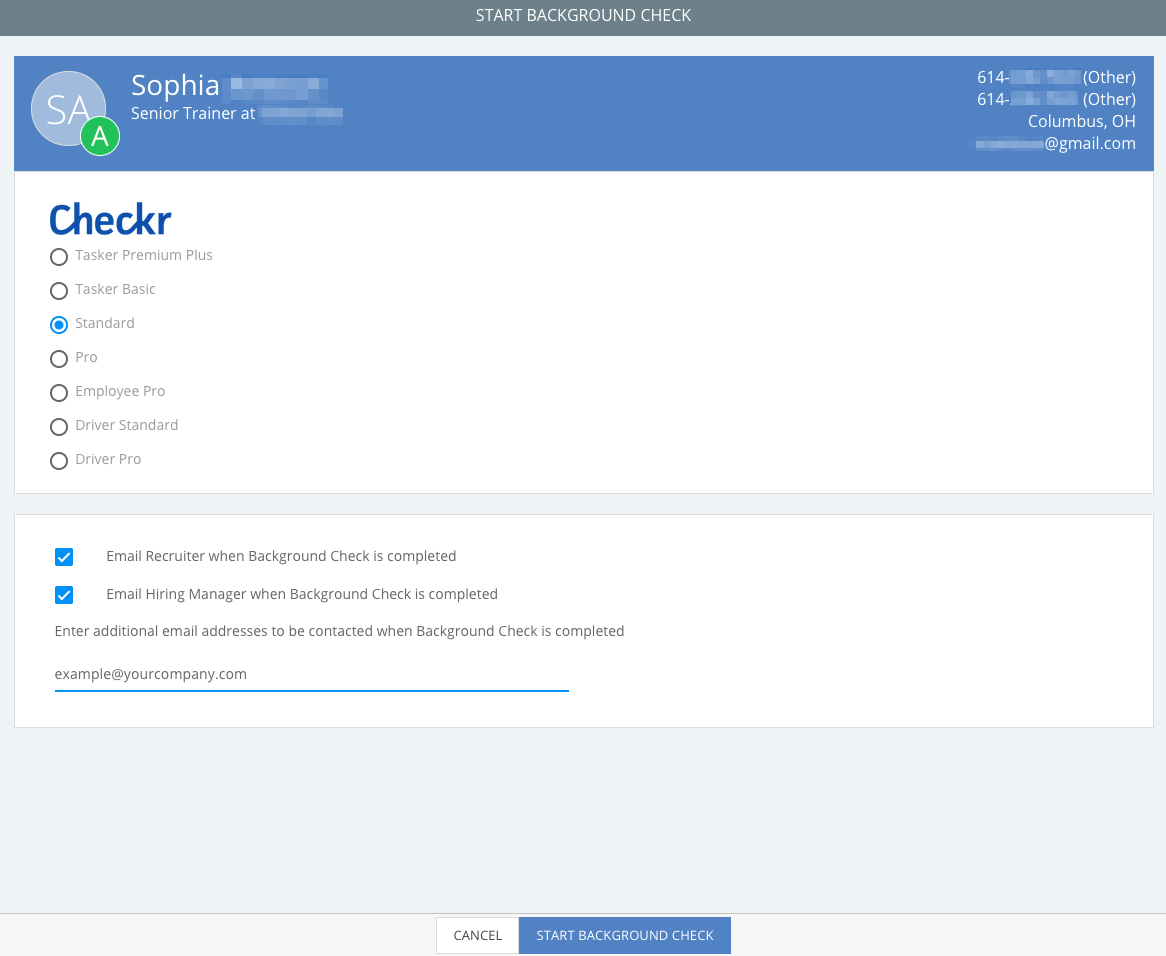Select the Tasker Premium Plus package
Screen dimensions: 1166x956
click(59, 256)
